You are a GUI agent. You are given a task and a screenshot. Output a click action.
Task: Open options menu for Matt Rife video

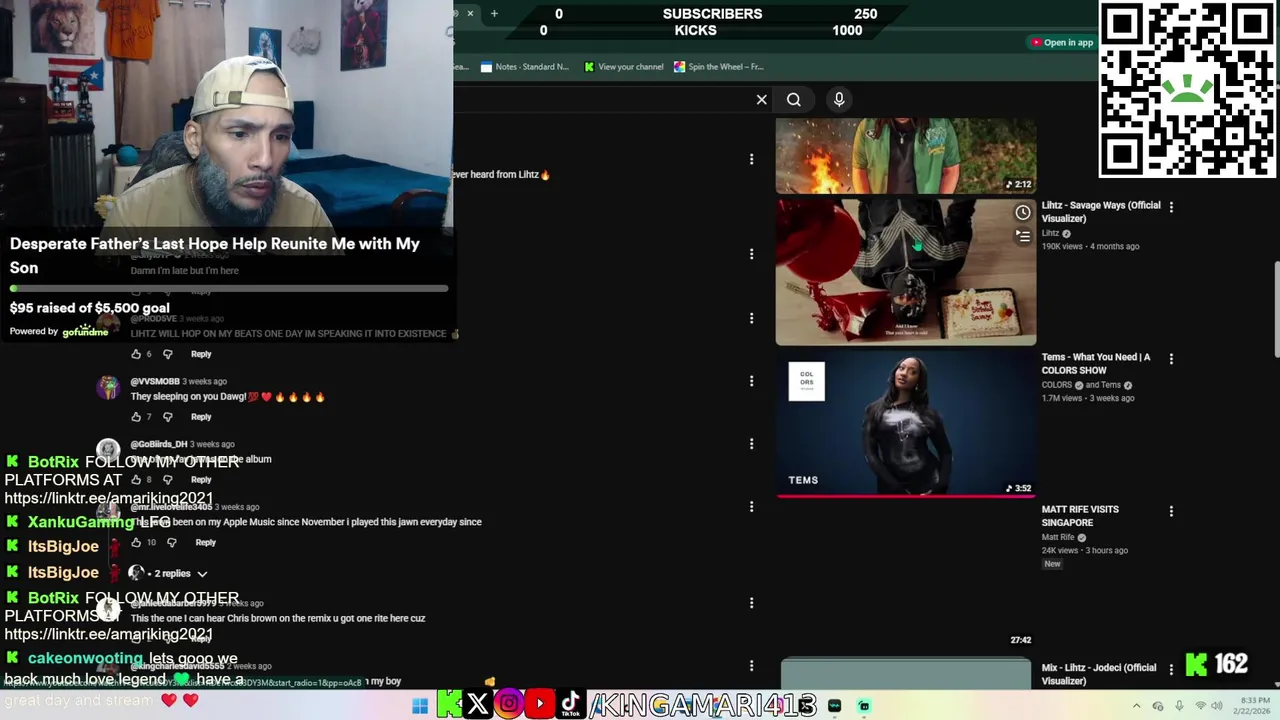[x=1171, y=511]
